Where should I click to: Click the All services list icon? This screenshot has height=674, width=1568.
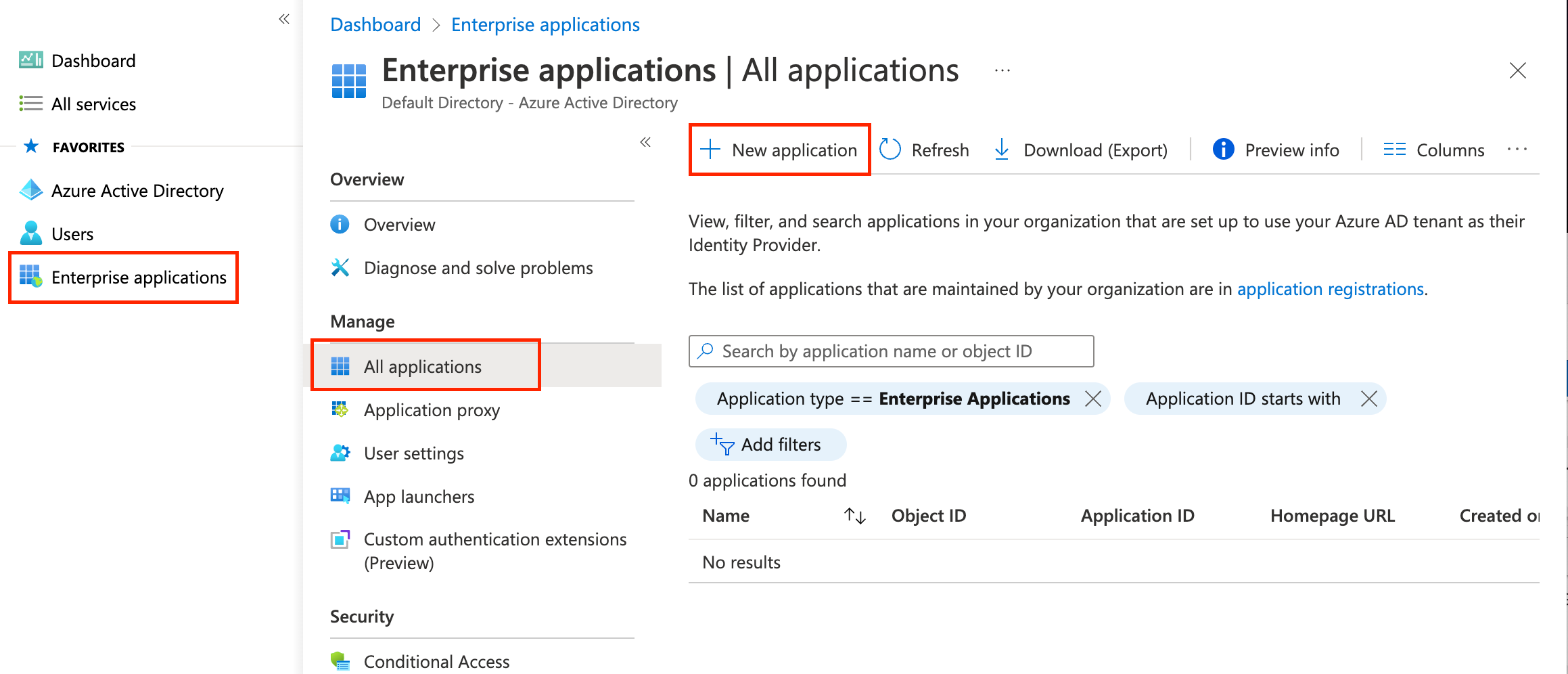tap(30, 104)
